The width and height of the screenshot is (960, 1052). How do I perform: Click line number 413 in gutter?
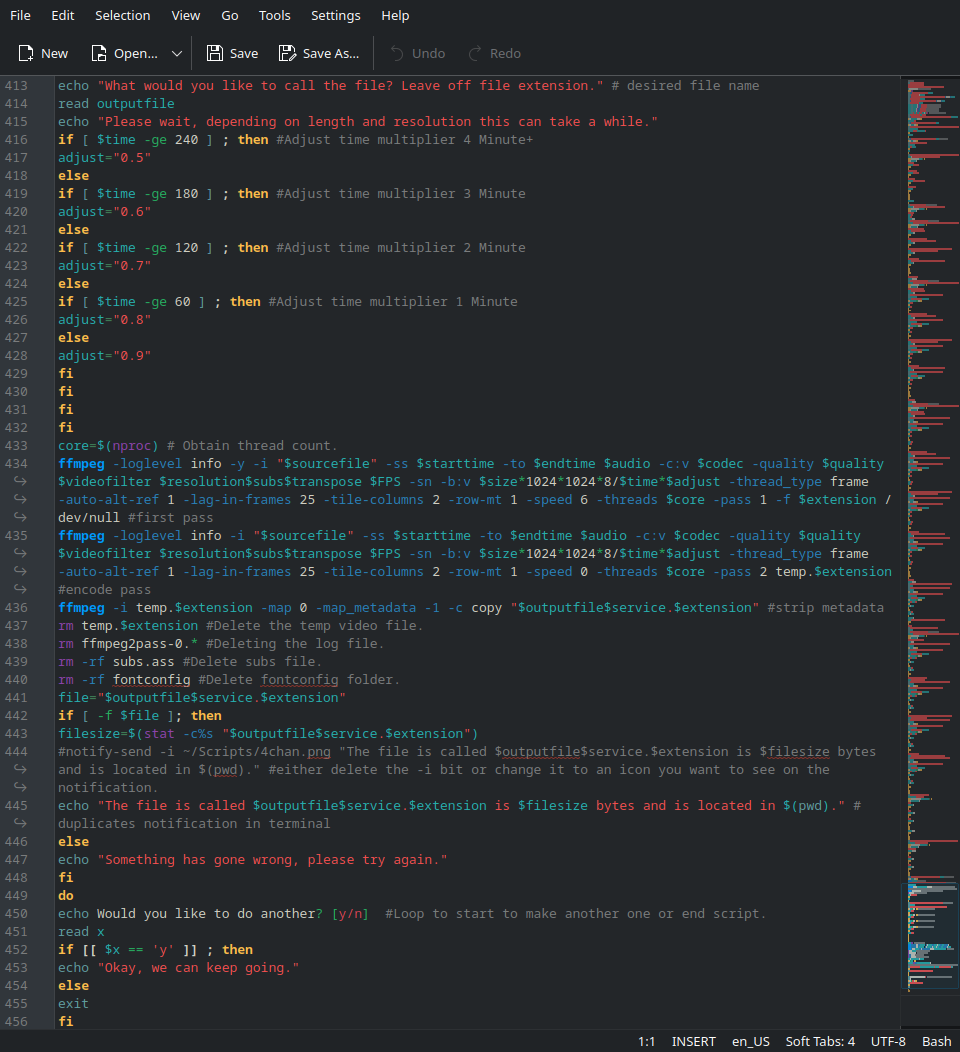pyautogui.click(x=16, y=85)
